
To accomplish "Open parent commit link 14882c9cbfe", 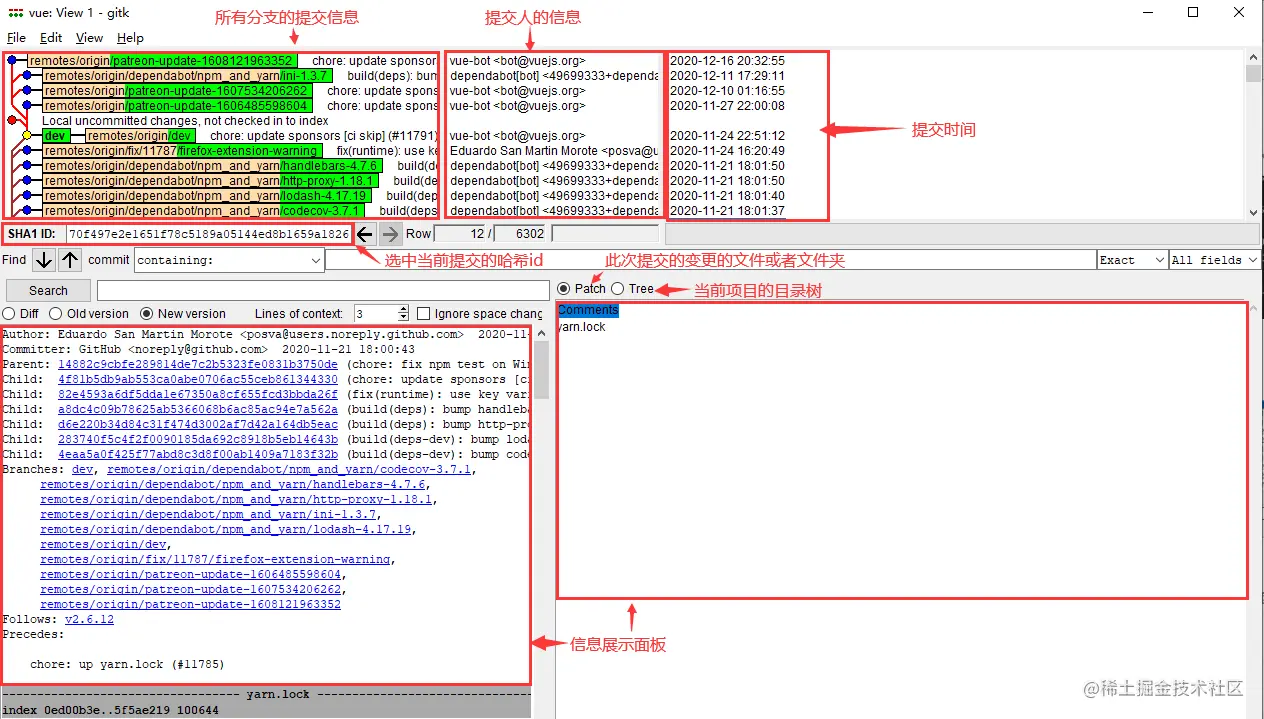I will [198, 364].
